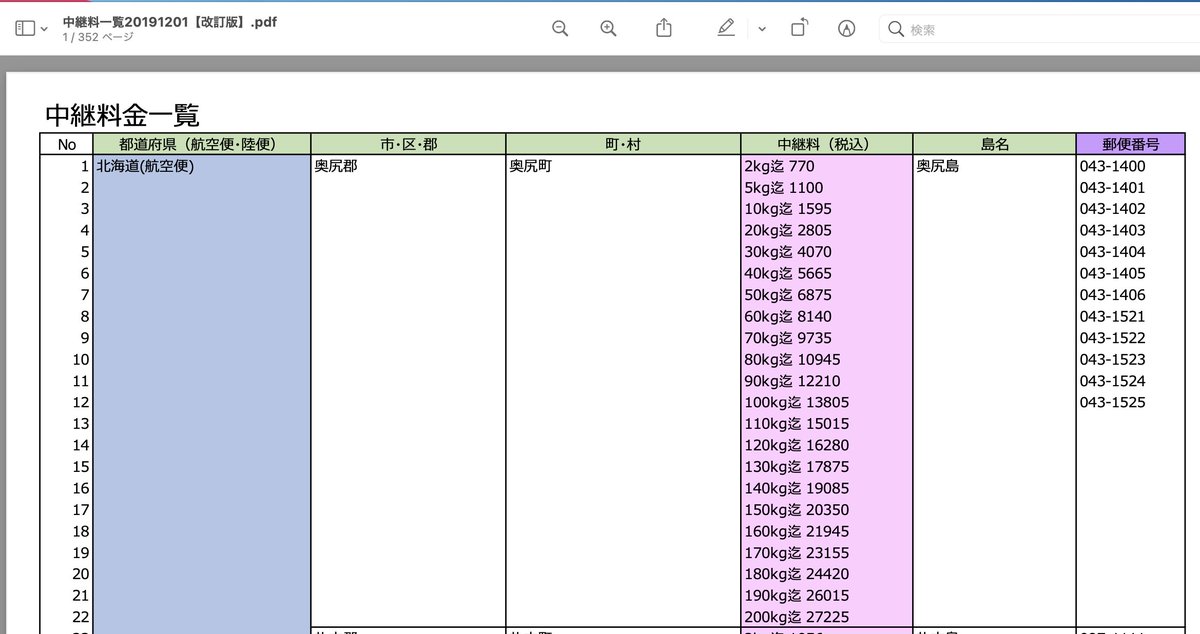Click postal code 043-1523
The height and width of the screenshot is (634, 1200).
(x=1113, y=359)
